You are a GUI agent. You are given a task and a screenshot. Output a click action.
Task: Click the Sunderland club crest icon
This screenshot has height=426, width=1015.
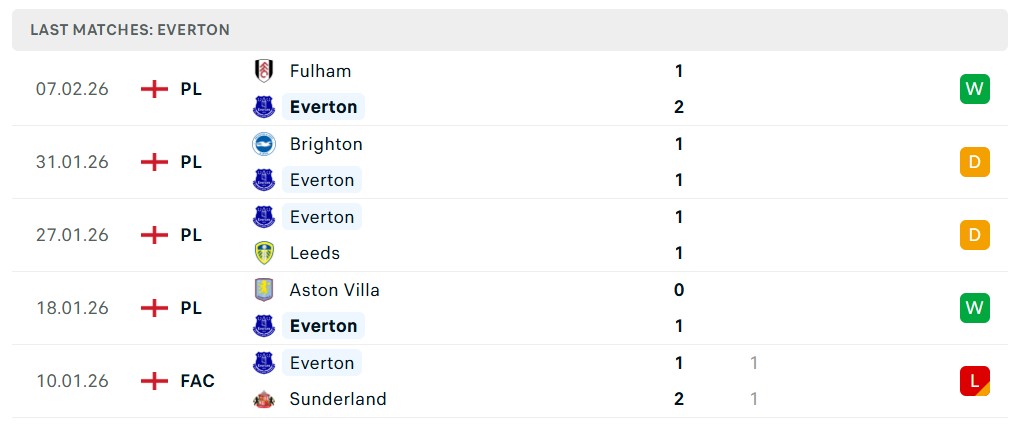click(x=264, y=399)
